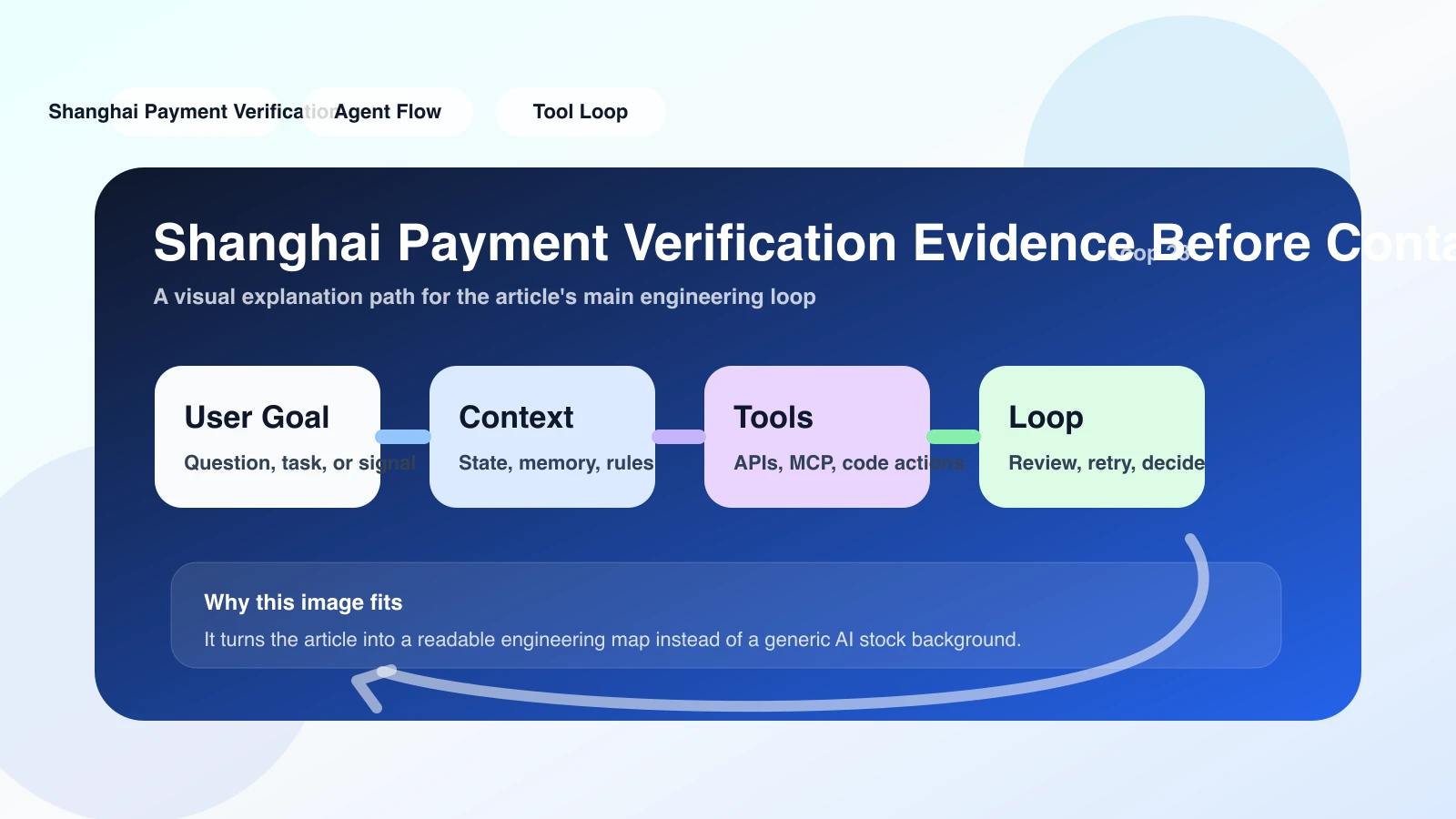
Task: Choose the purple Tools card
Action: [x=817, y=437]
